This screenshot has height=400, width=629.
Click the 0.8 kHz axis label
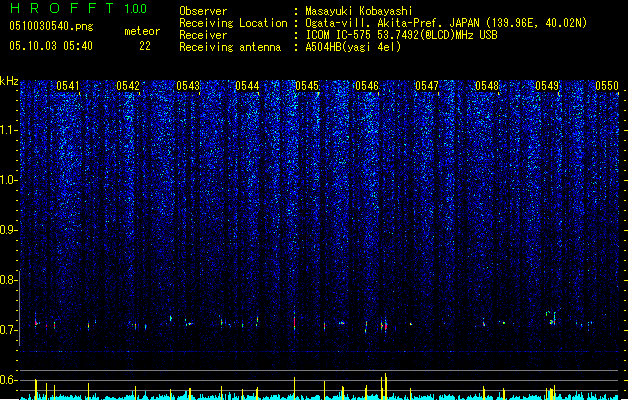(x=8, y=280)
